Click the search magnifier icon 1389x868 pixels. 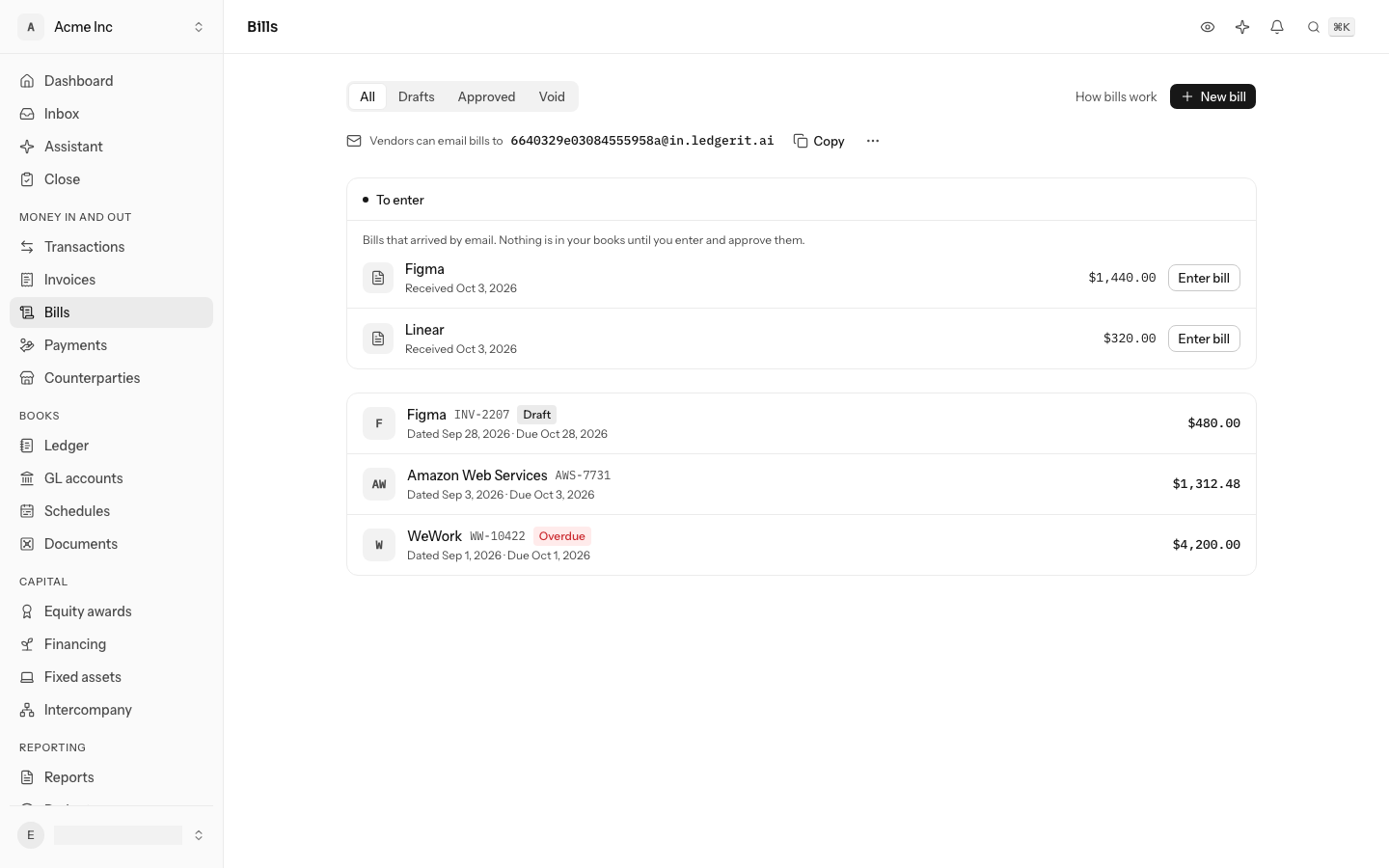1313,27
